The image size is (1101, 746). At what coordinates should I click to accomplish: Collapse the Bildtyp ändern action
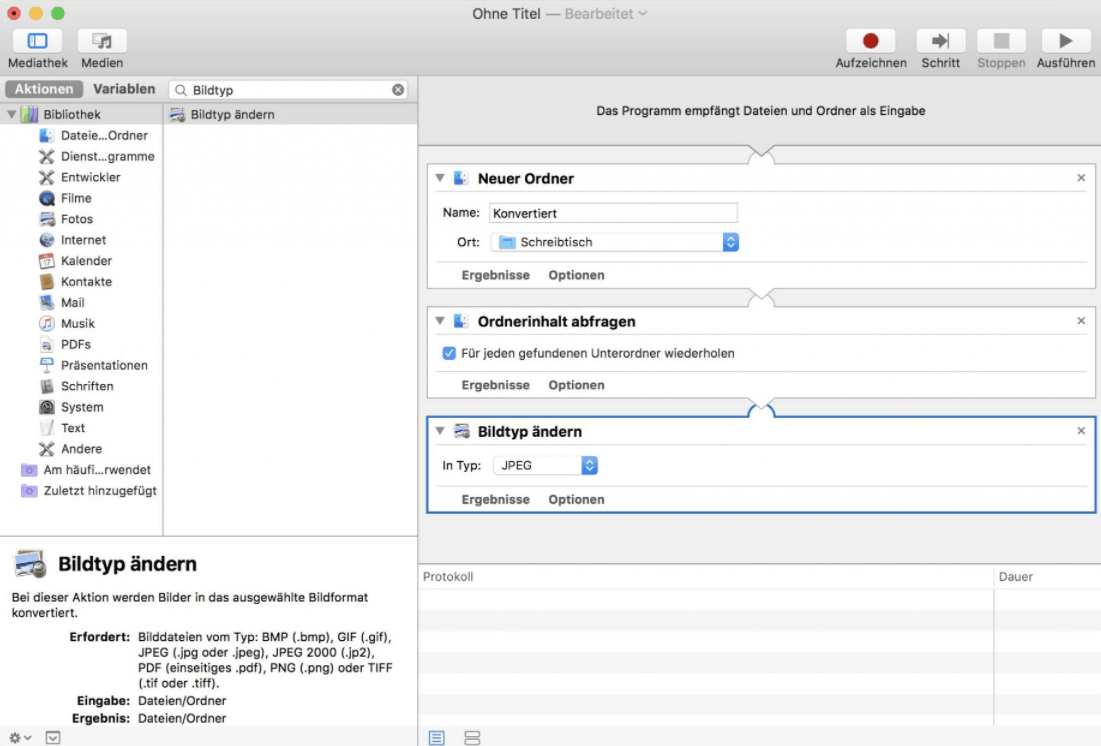point(440,431)
